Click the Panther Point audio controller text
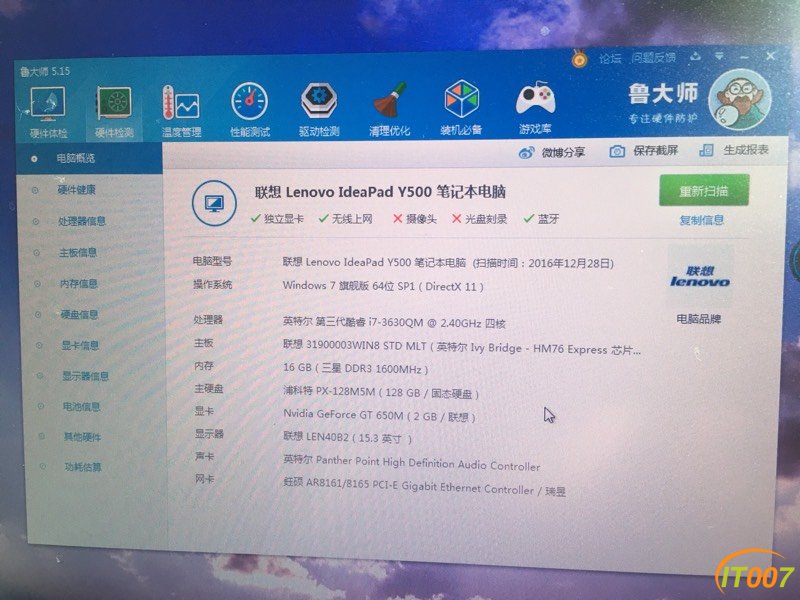 click(411, 463)
